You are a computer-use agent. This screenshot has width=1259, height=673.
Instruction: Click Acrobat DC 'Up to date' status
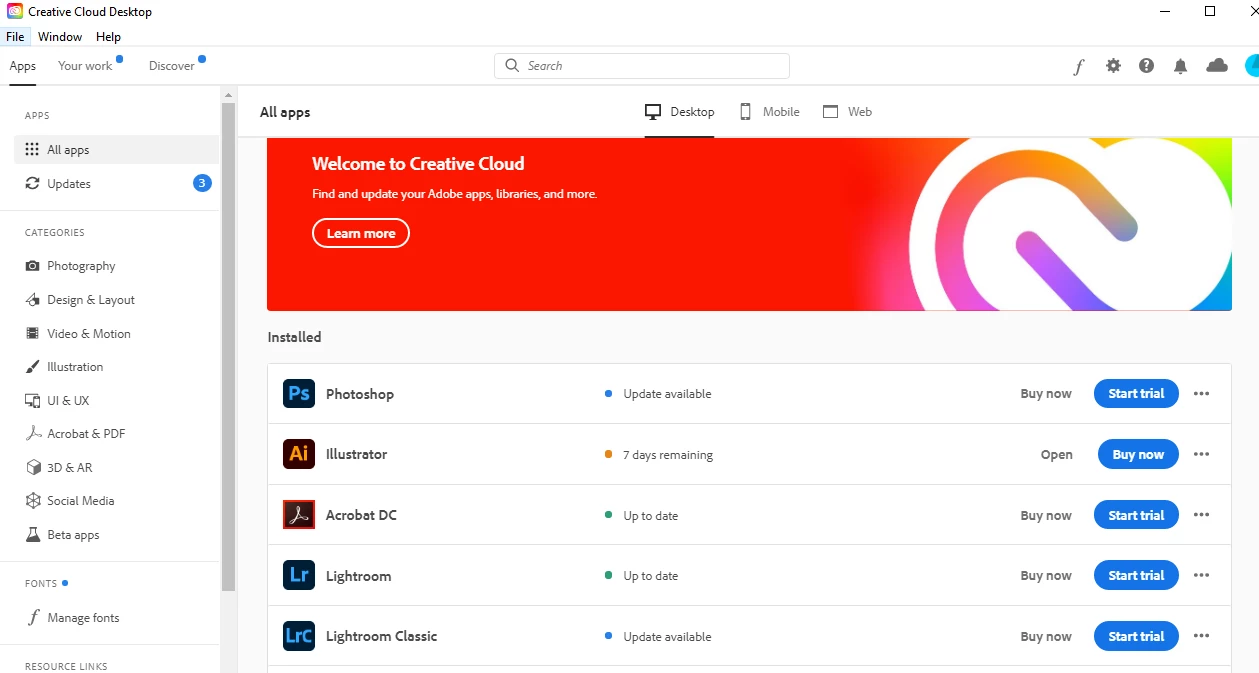641,516
